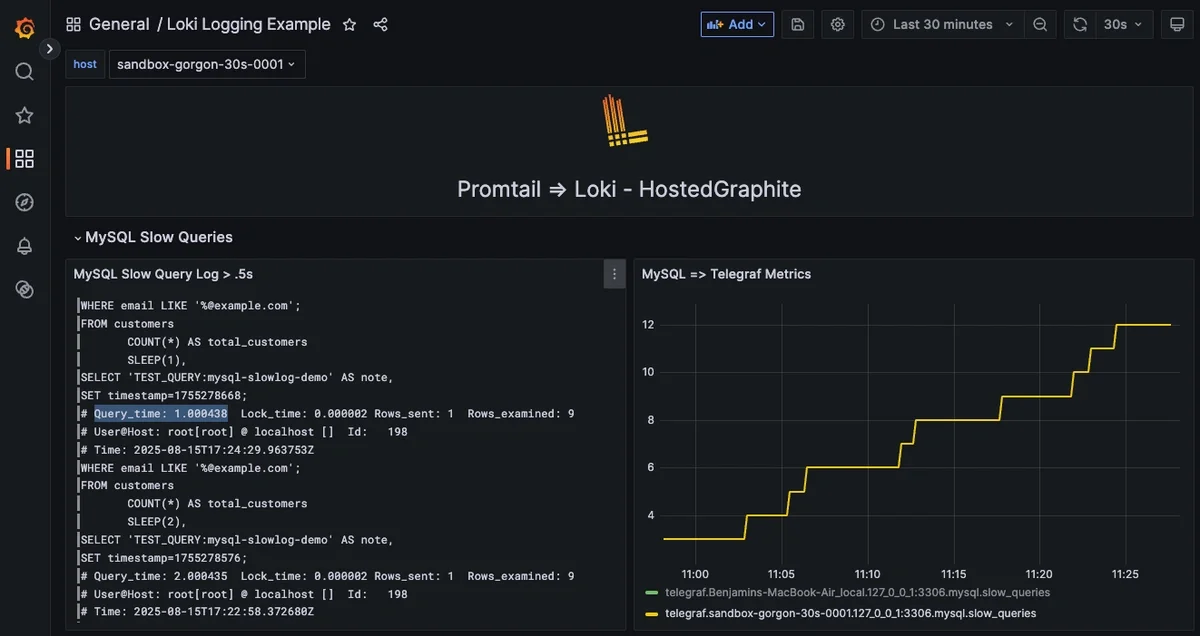
Task: Refresh the dashboard now
Action: click(1080, 24)
